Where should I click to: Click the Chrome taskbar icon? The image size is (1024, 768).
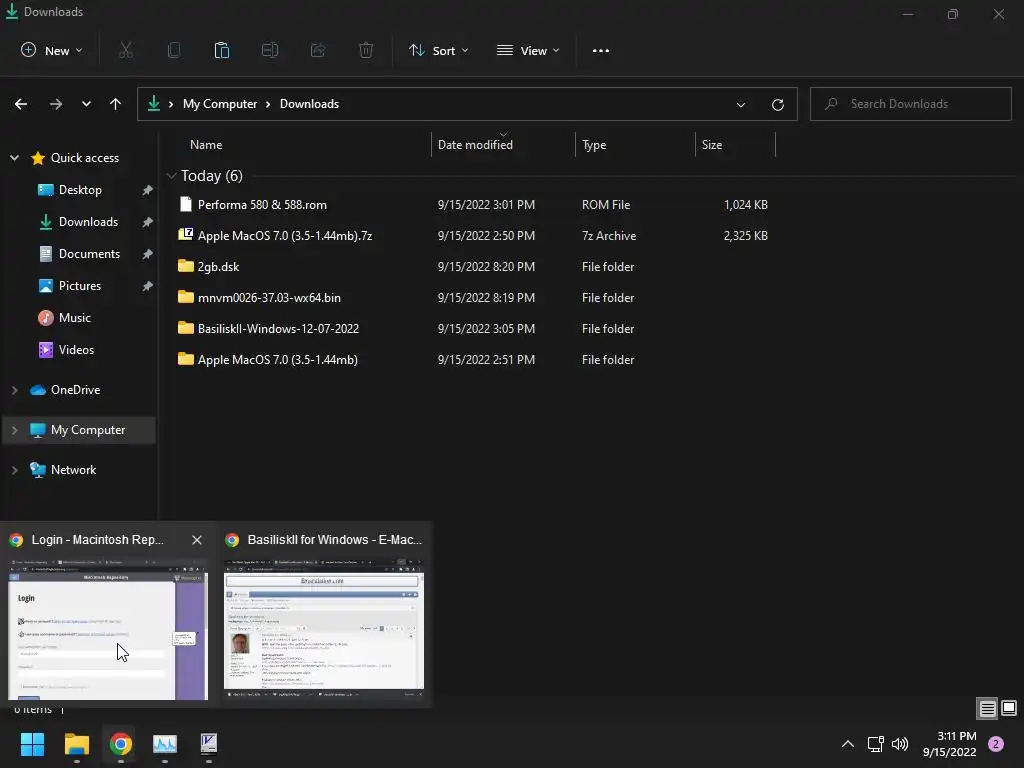[x=121, y=744]
